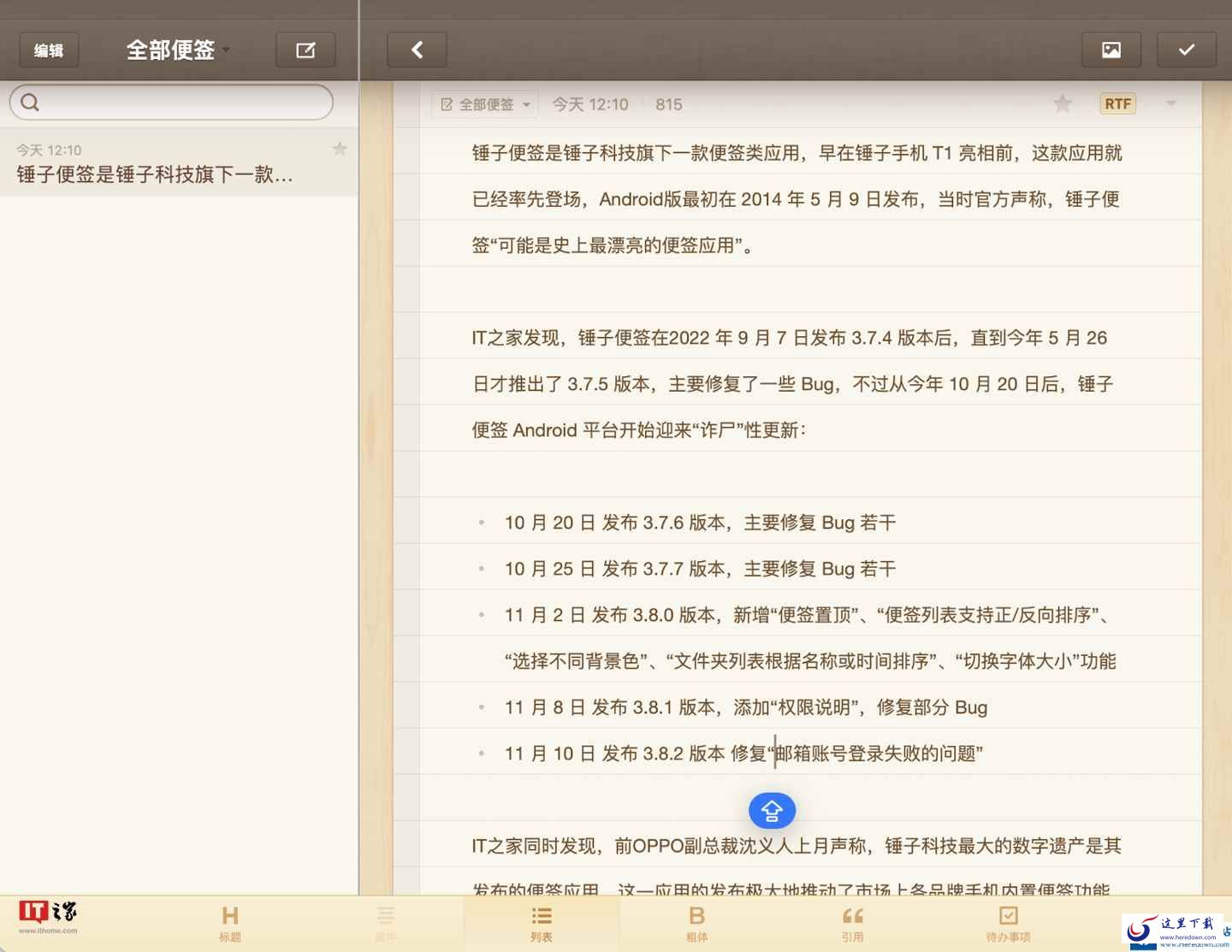1232x952 pixels.
Task: Insert a 待办事项 to-do item
Action: [1009, 924]
